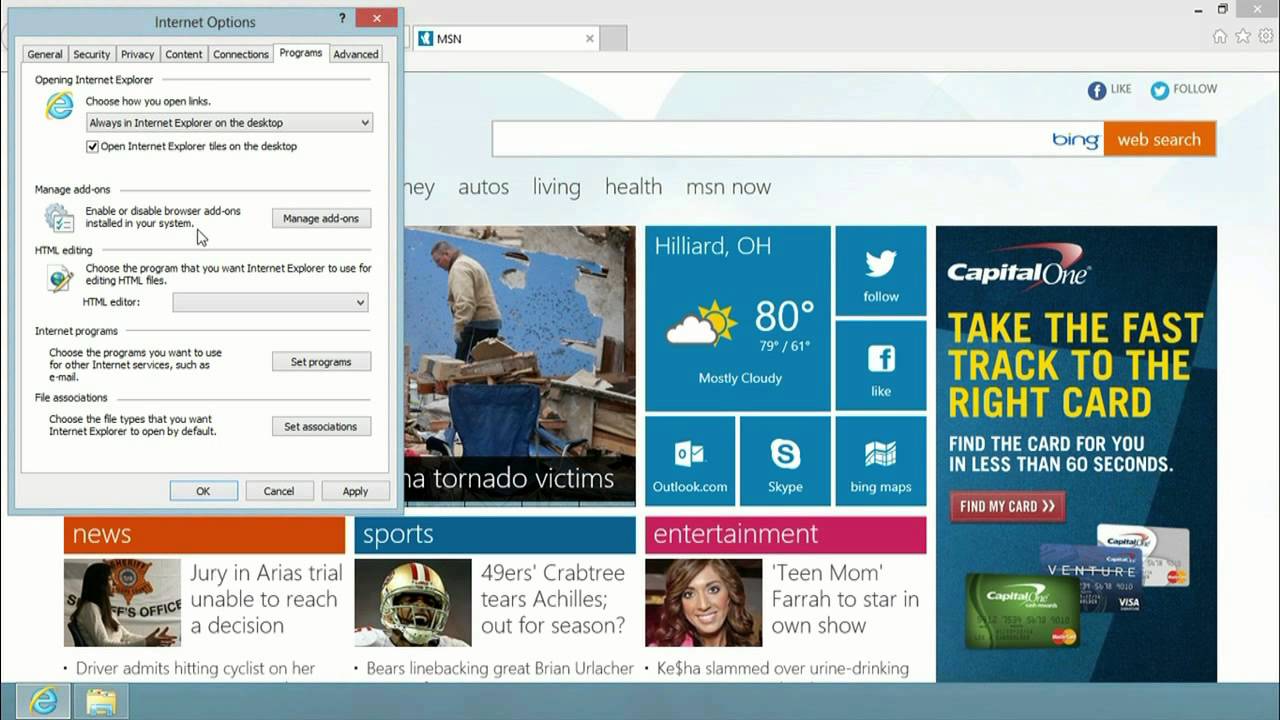Image resolution: width=1280 pixels, height=720 pixels.
Task: Click the dialog Help question mark
Action: pos(341,18)
